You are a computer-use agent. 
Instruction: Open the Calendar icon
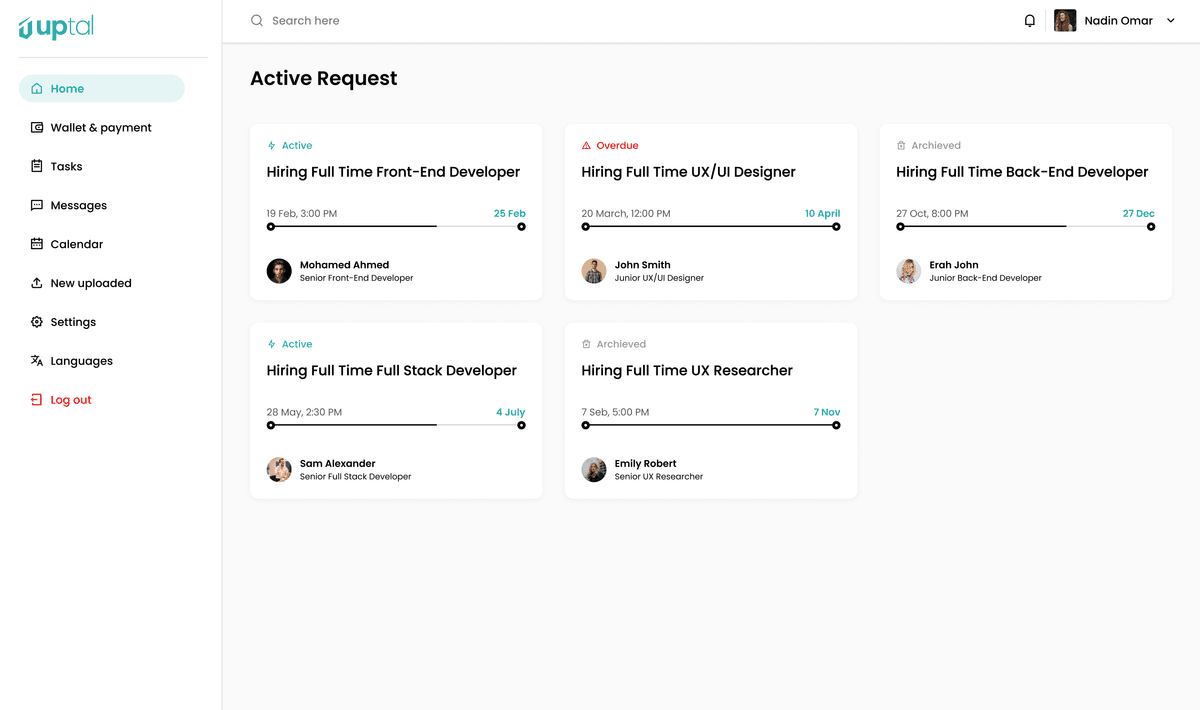click(x=35, y=244)
